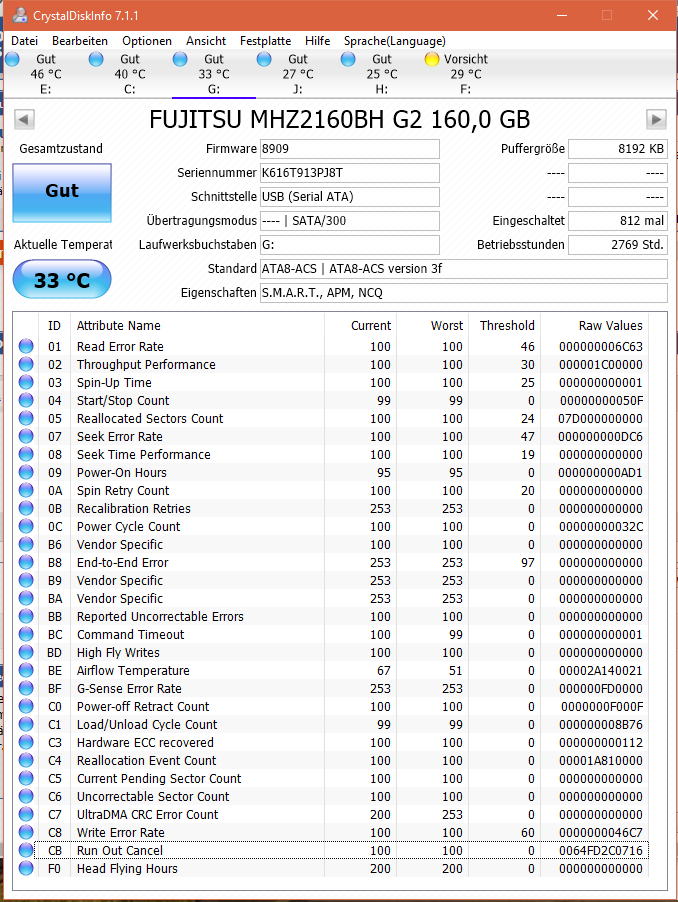
Task: Select the Uncorrectable Sector Count row
Action: coord(341,796)
